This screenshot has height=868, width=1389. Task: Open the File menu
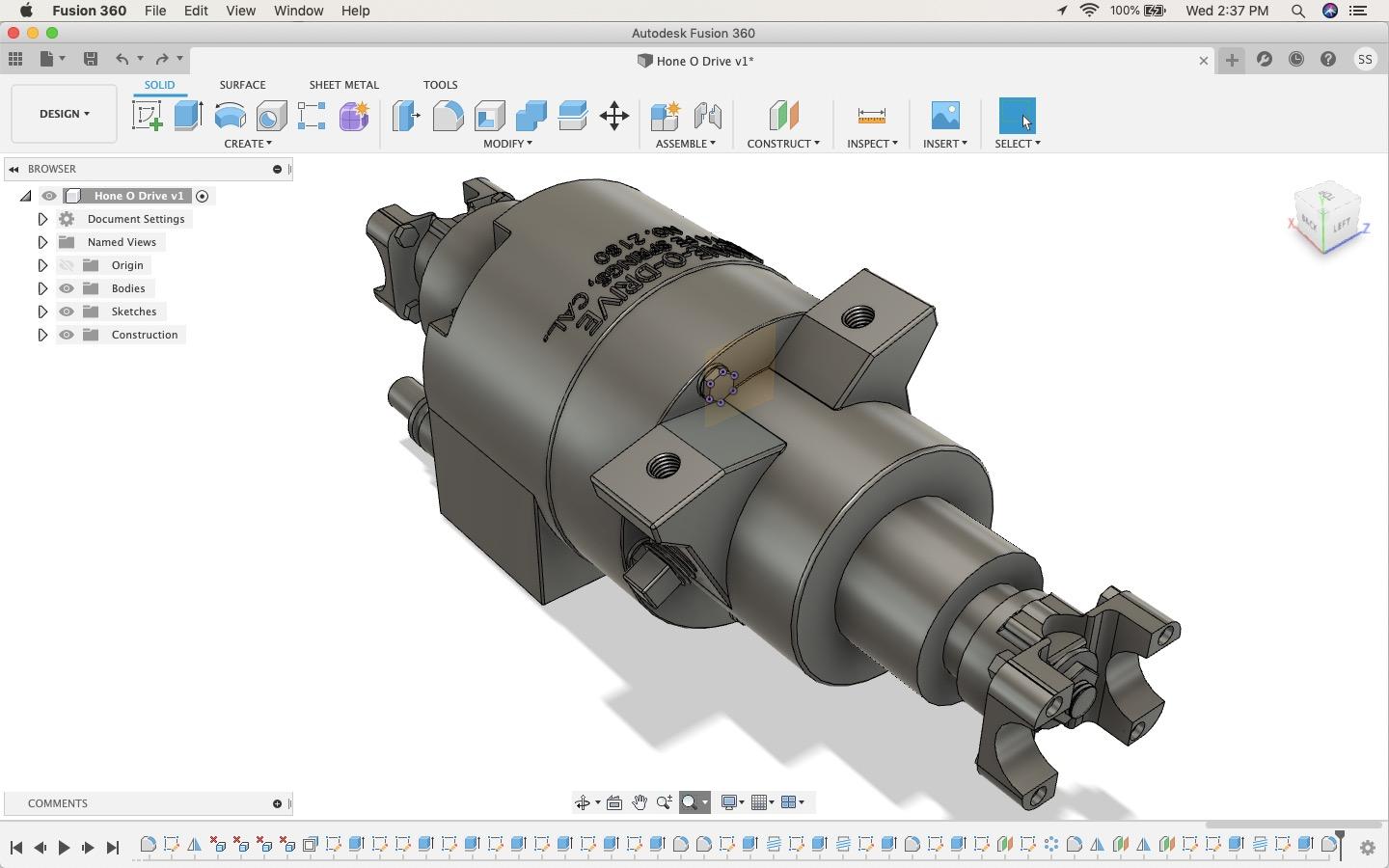[x=154, y=11]
